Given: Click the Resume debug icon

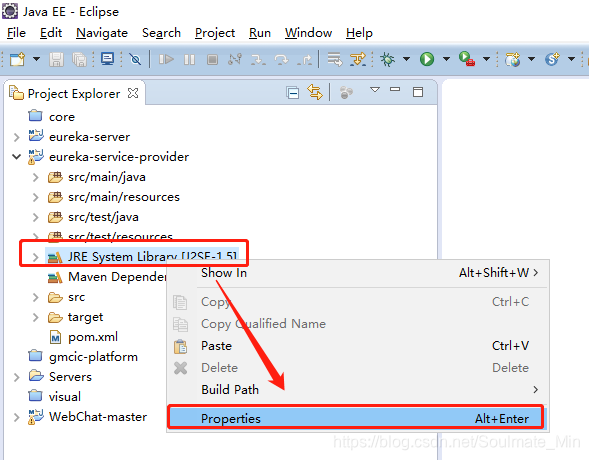Looking at the screenshot, I should (x=166, y=59).
